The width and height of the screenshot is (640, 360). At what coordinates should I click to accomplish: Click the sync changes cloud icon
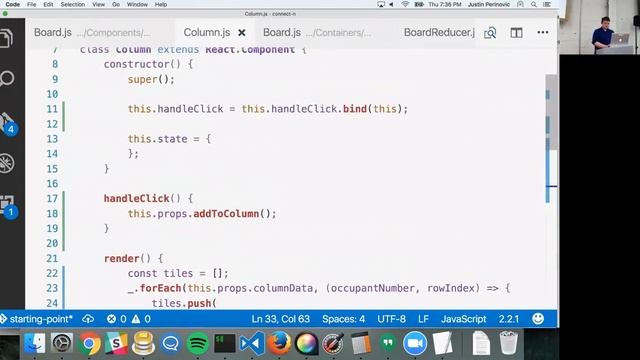pyautogui.click(x=88, y=319)
